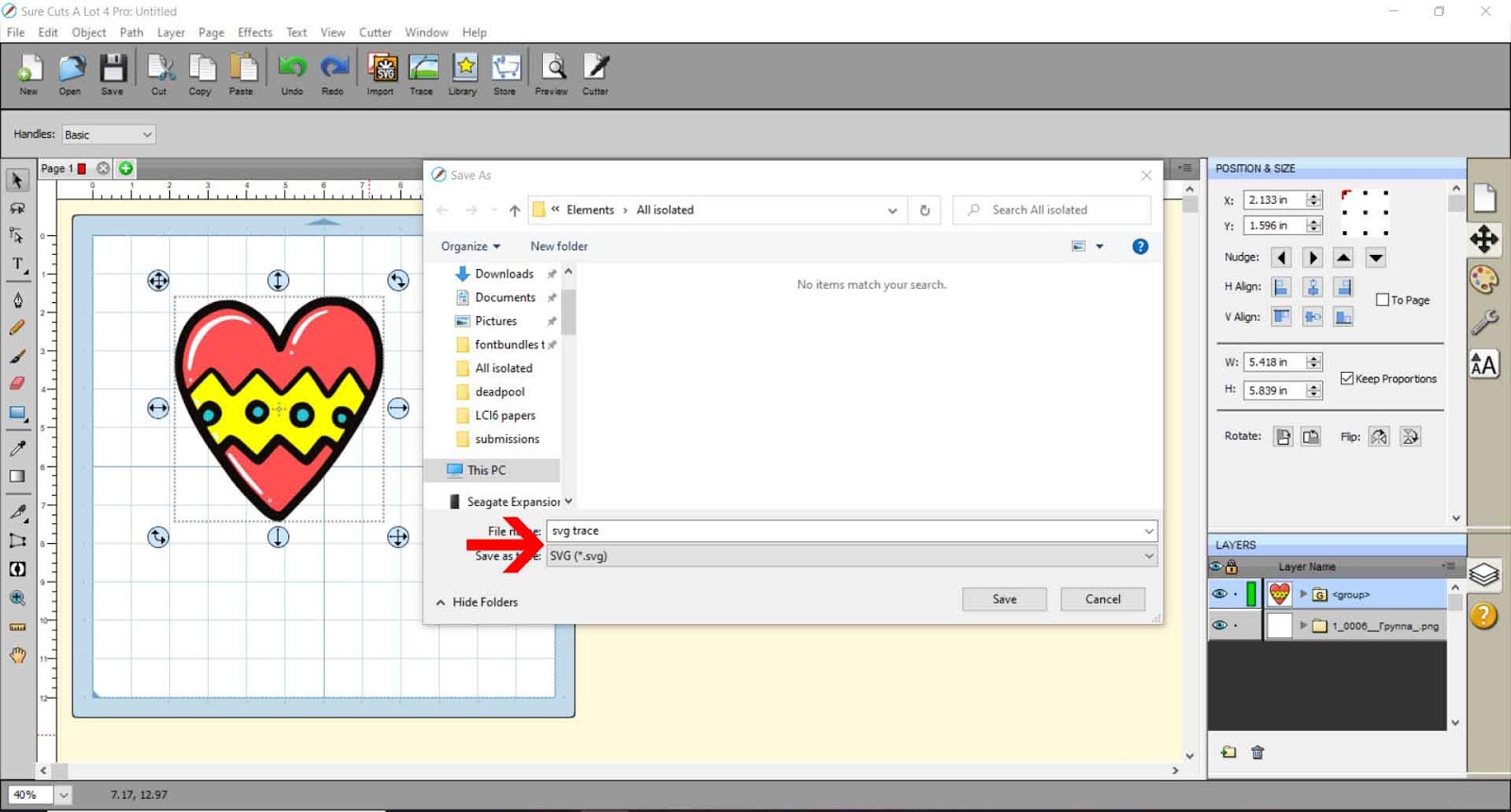The height and width of the screenshot is (812, 1511).
Task: Select the Eraser tool
Action: tap(17, 383)
